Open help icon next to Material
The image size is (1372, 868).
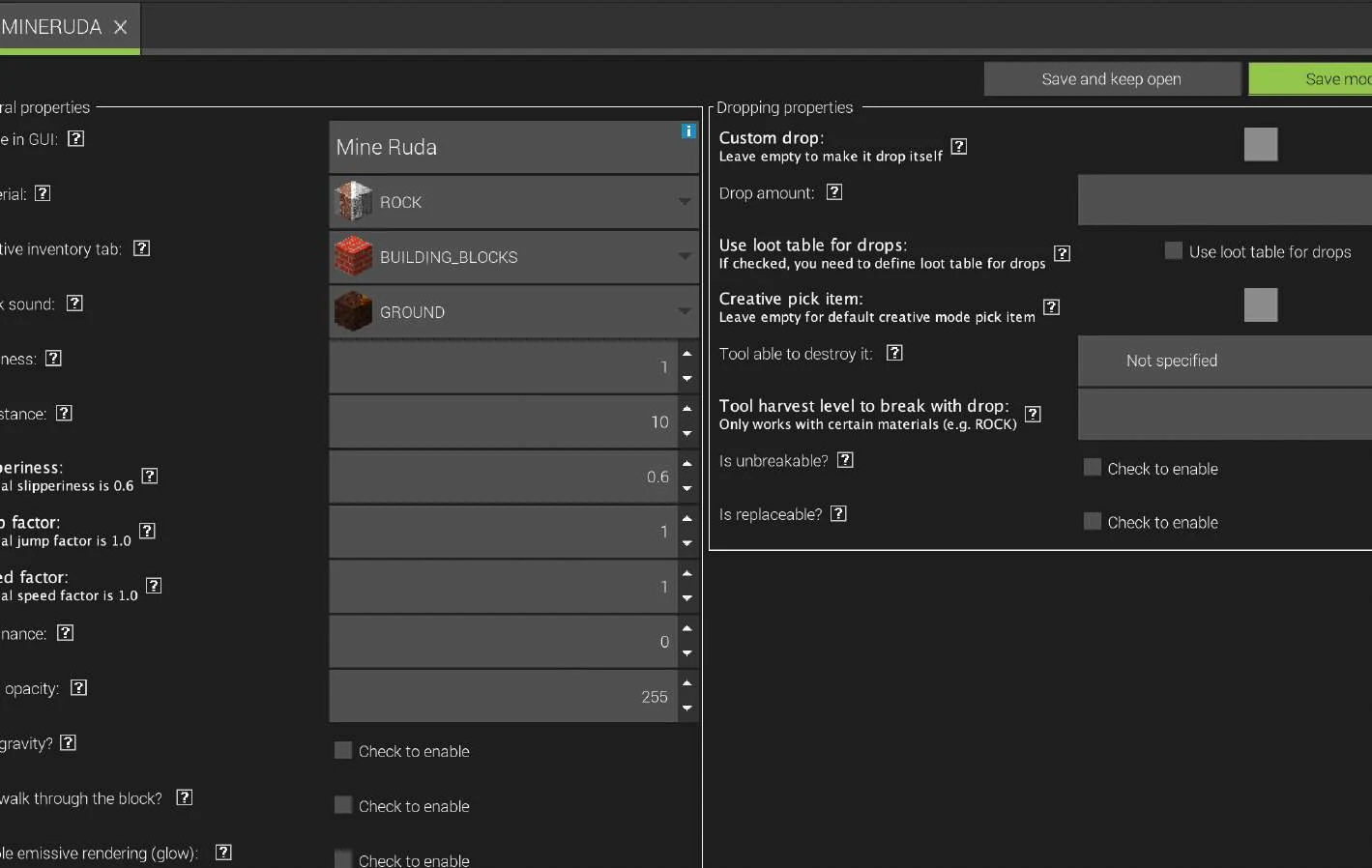[43, 193]
